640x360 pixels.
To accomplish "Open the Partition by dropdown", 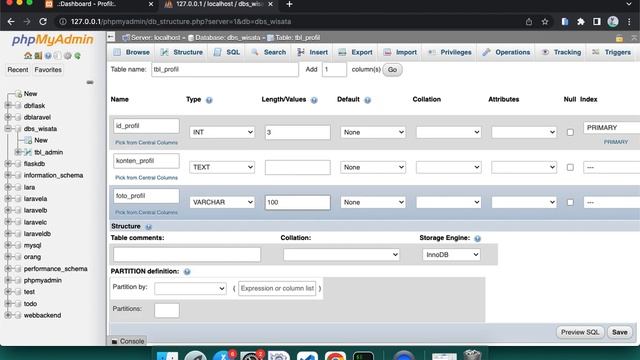I will click(x=190, y=289).
